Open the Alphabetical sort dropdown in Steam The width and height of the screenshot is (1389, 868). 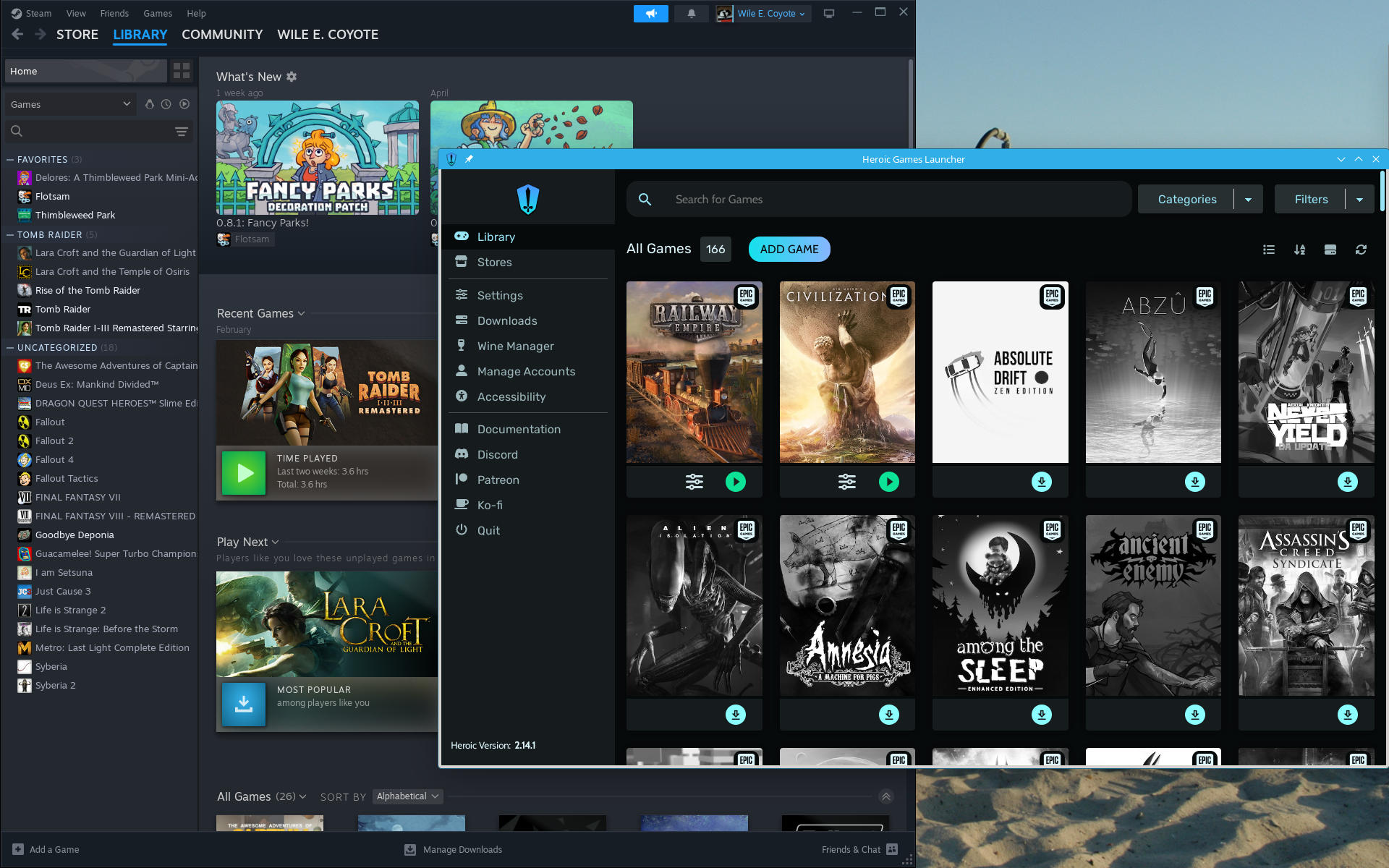[x=408, y=796]
